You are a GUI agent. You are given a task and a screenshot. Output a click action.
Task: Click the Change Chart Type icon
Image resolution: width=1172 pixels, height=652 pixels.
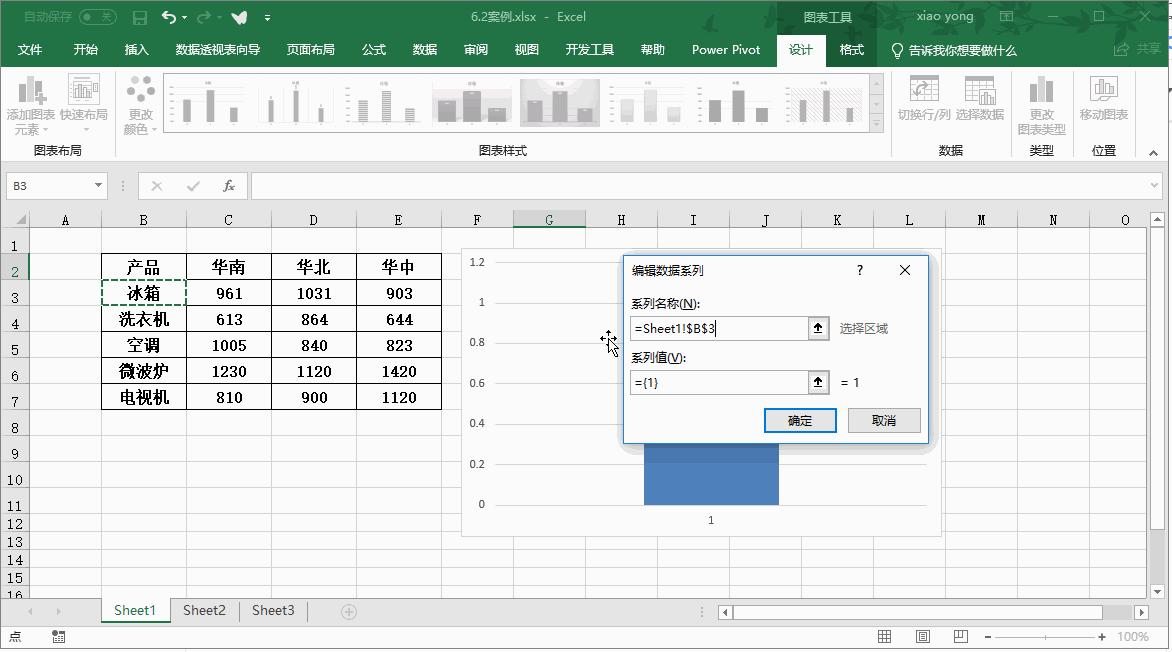(x=1042, y=104)
